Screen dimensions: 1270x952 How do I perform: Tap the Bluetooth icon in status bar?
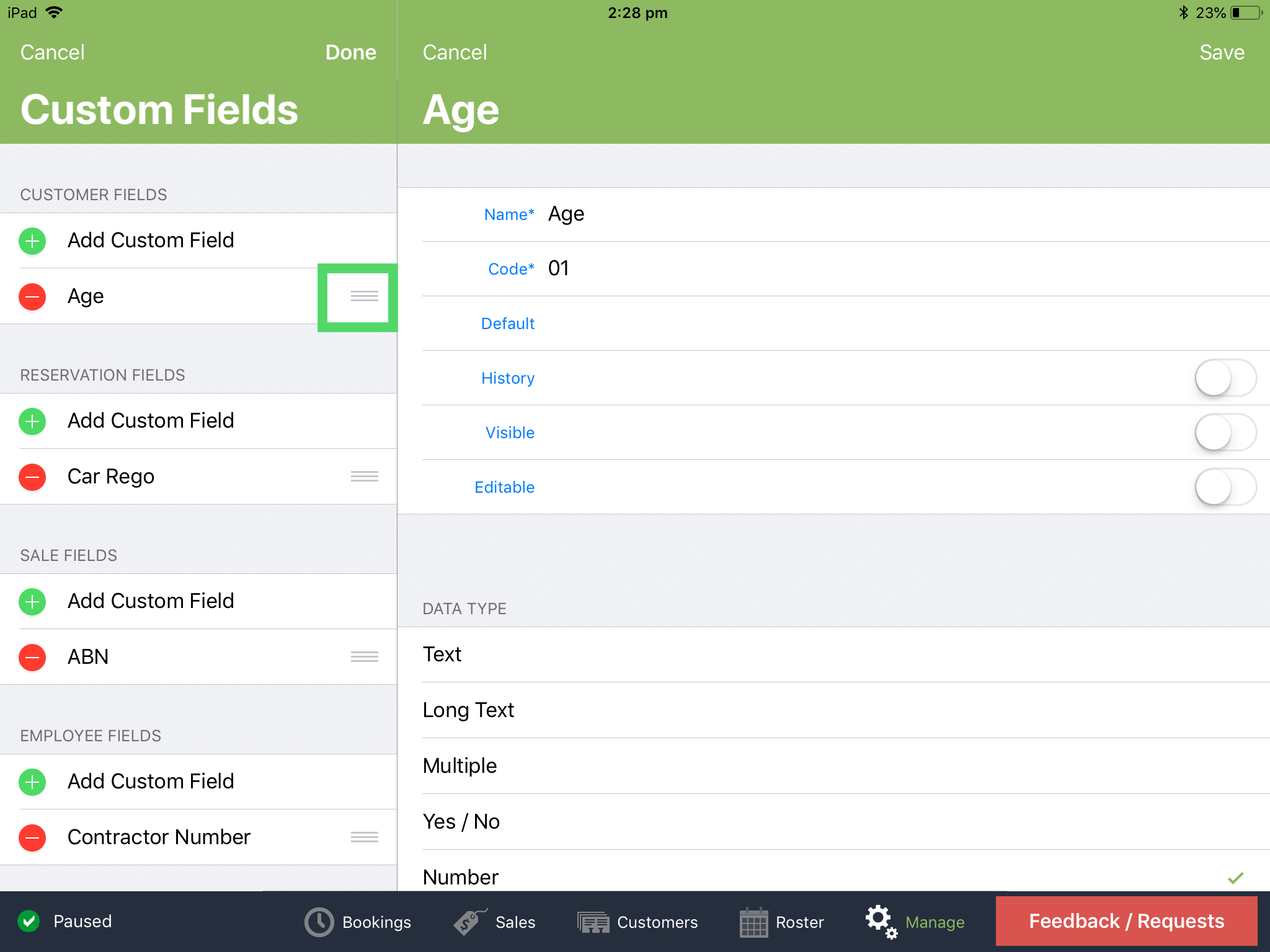coord(1183,12)
